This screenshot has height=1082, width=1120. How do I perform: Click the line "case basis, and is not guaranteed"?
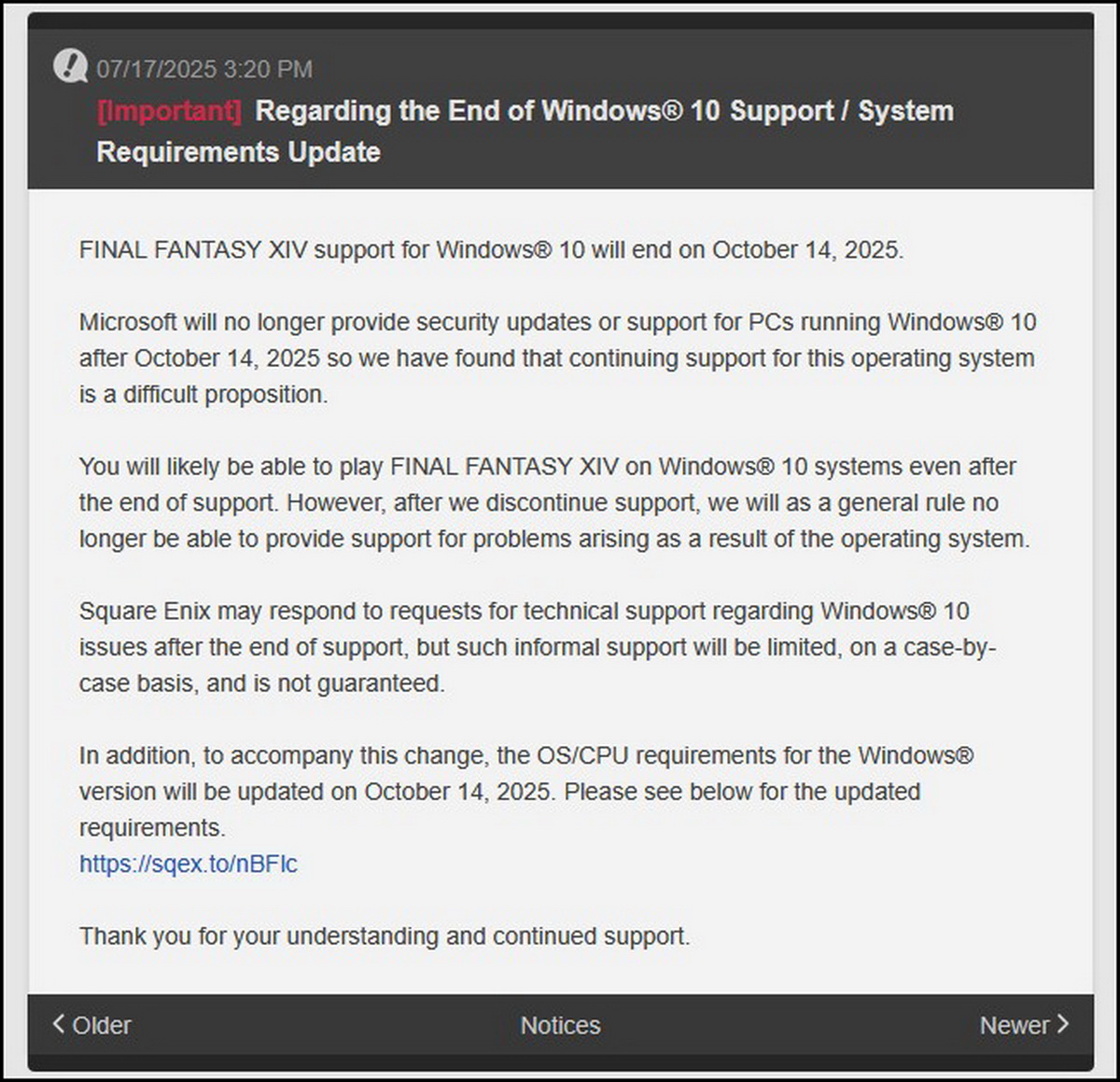[262, 683]
